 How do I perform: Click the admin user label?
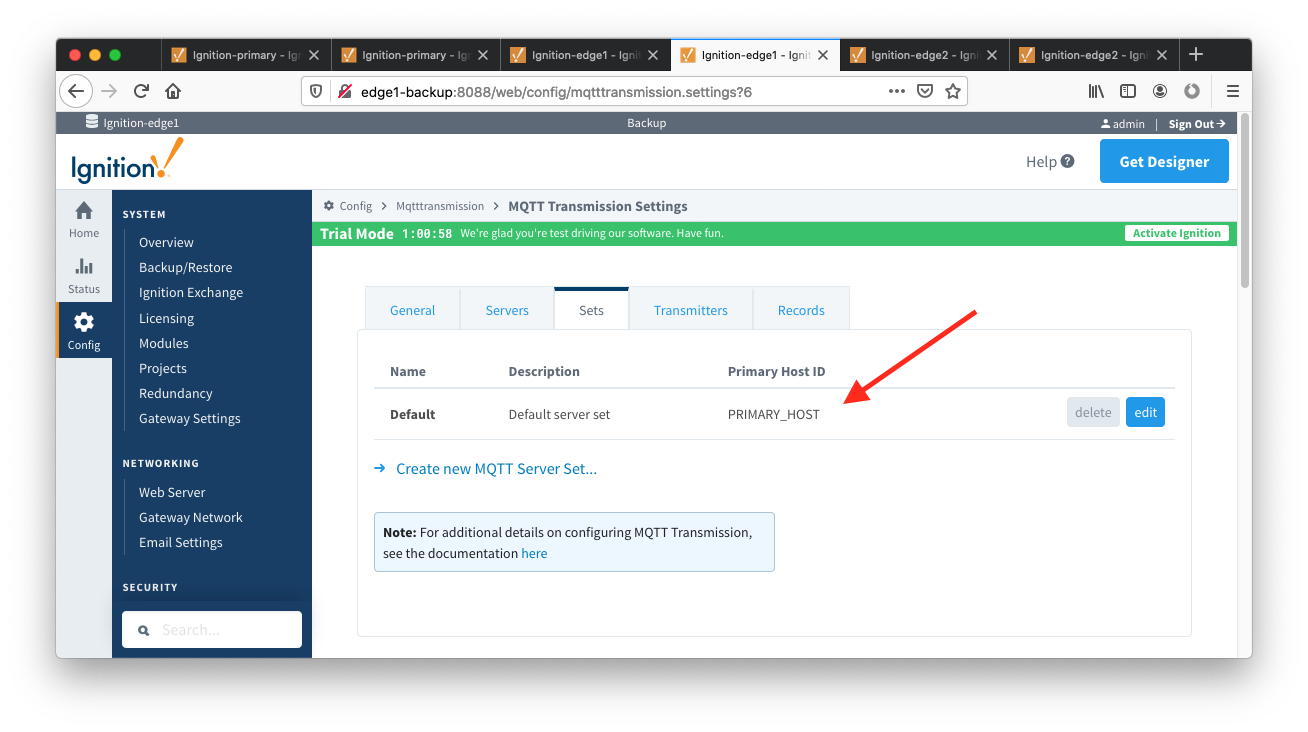pyautogui.click(x=1122, y=124)
